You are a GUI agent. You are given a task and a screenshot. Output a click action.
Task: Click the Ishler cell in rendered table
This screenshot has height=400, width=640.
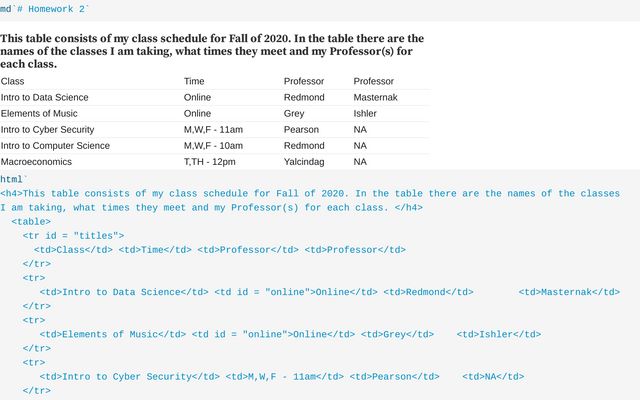365,113
